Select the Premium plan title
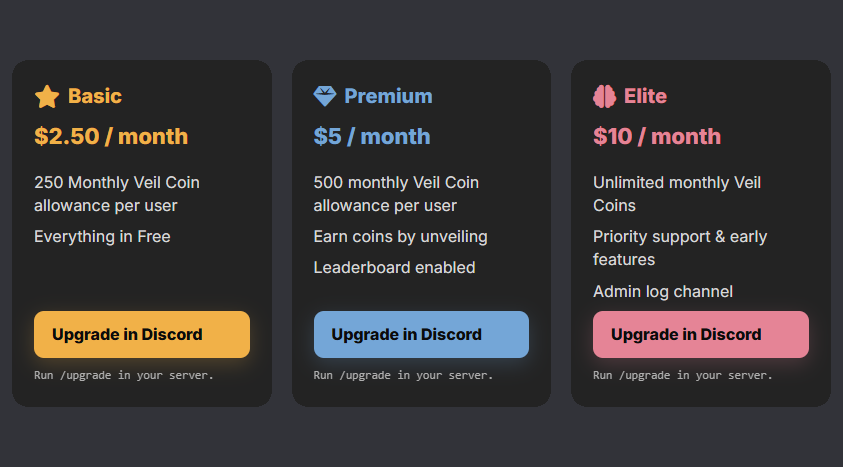The width and height of the screenshot is (843, 467). [x=388, y=96]
